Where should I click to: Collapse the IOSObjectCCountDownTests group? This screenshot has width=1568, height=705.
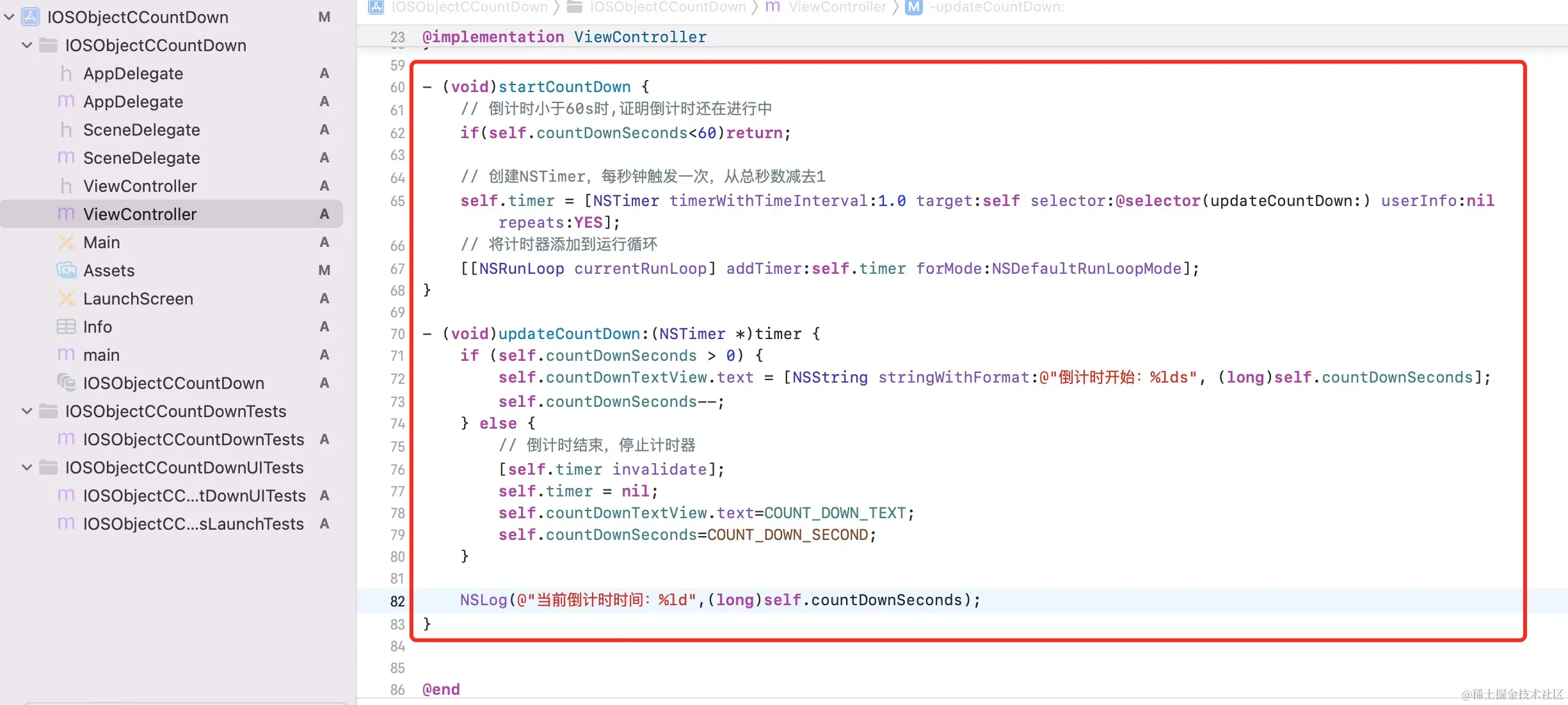coord(27,411)
